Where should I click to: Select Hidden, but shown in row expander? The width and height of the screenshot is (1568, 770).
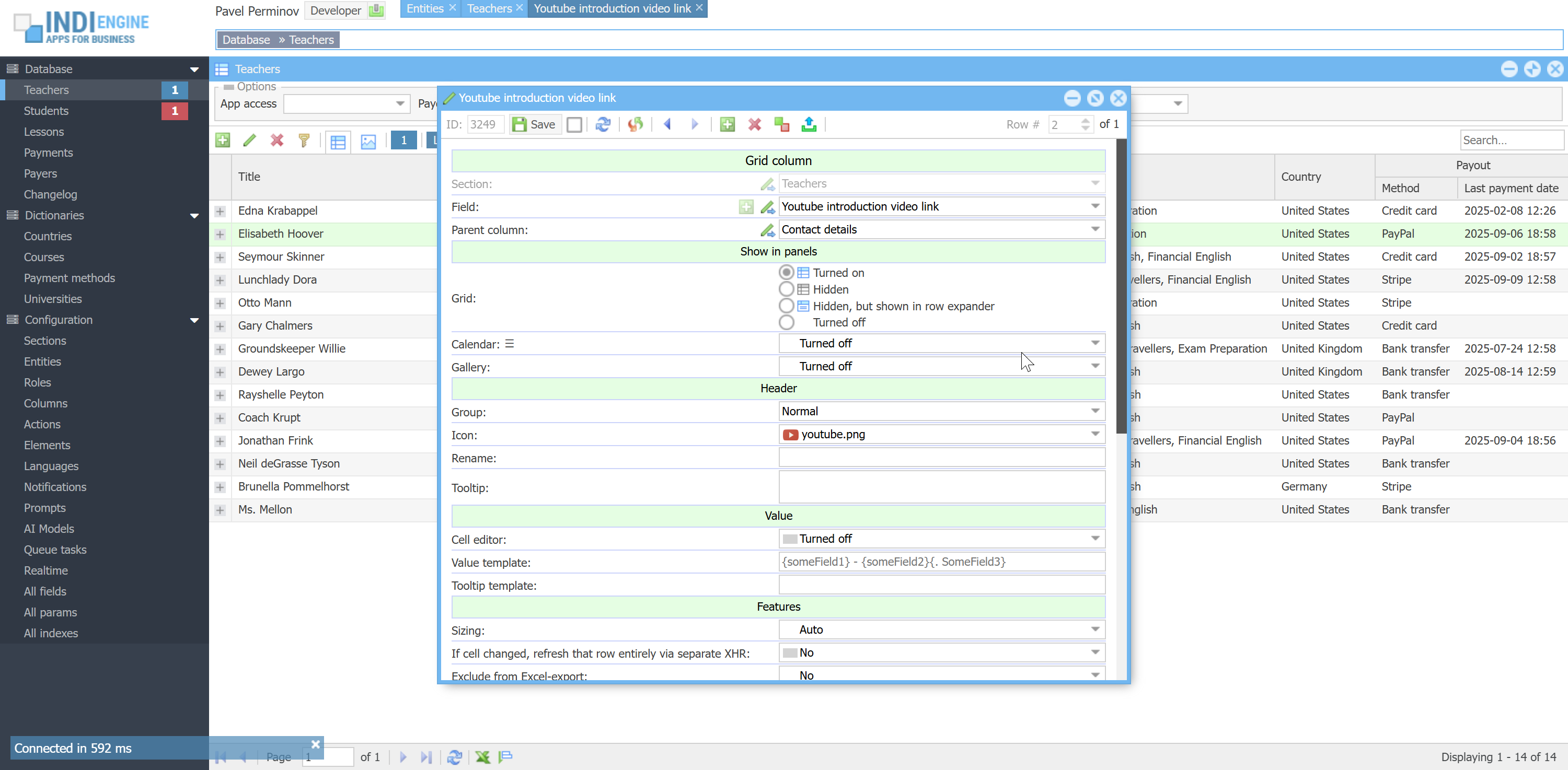coord(787,306)
